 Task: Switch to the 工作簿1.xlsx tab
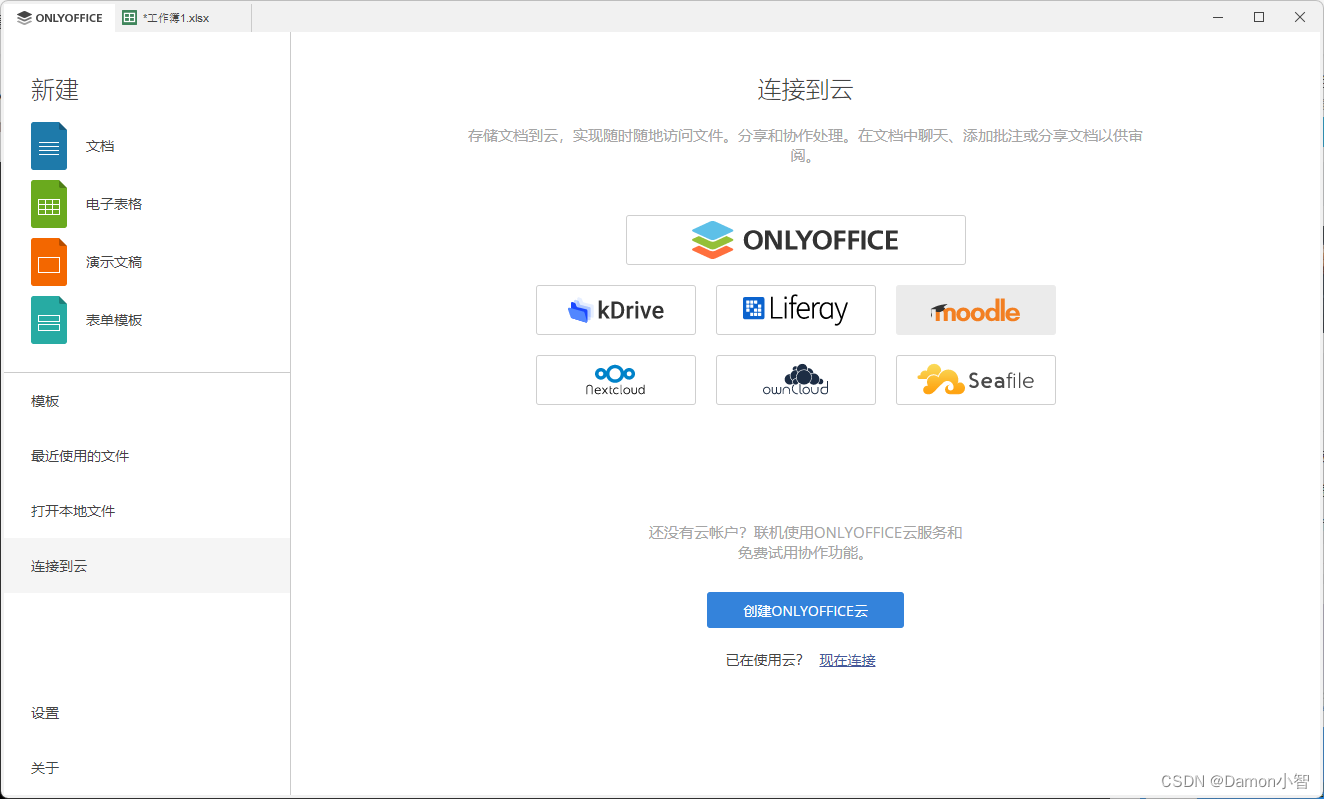(x=183, y=18)
